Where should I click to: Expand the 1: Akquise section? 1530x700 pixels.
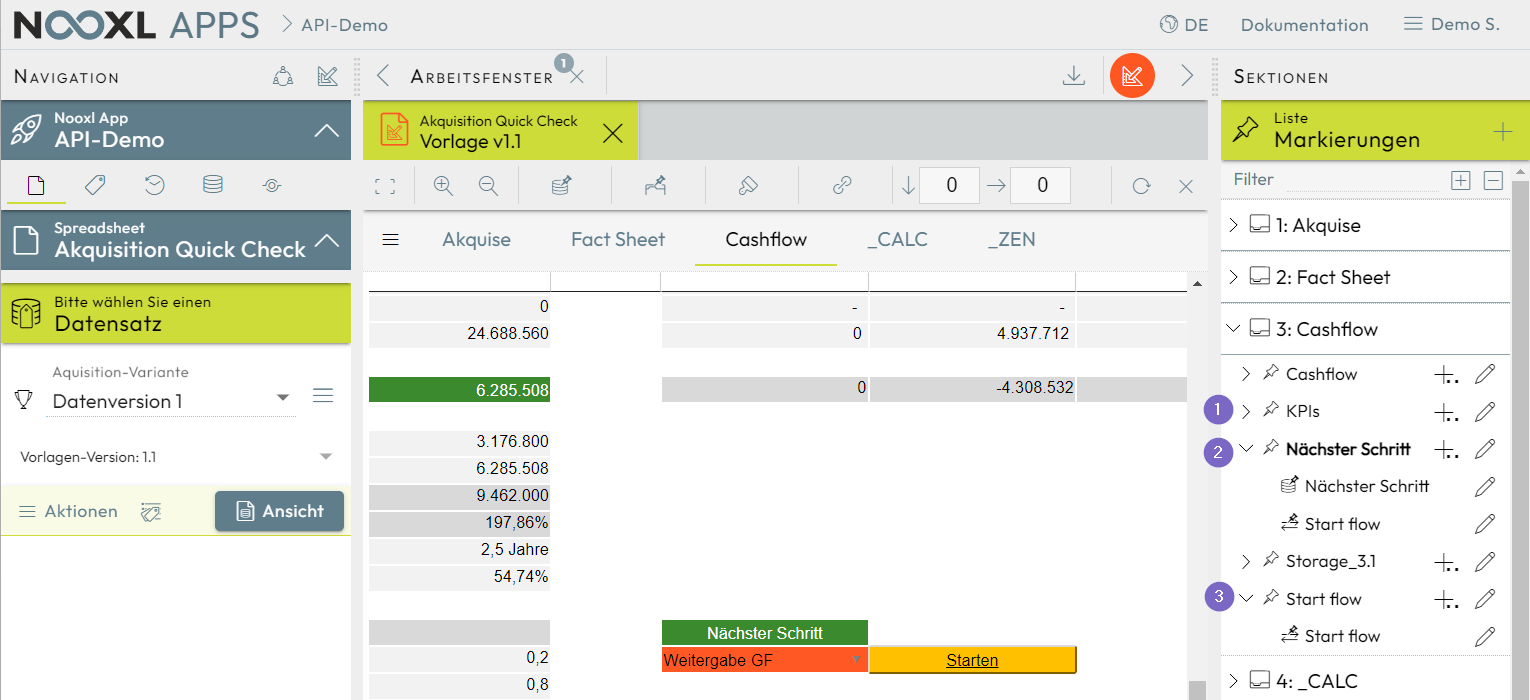click(1234, 225)
